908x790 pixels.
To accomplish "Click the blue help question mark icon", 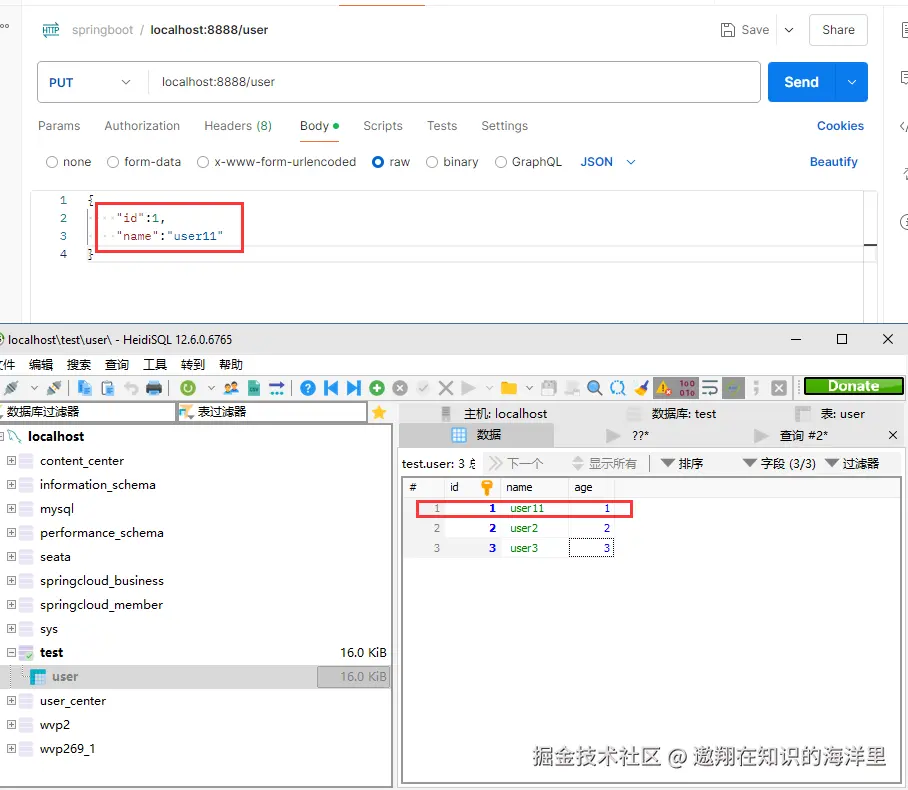I will 308,388.
